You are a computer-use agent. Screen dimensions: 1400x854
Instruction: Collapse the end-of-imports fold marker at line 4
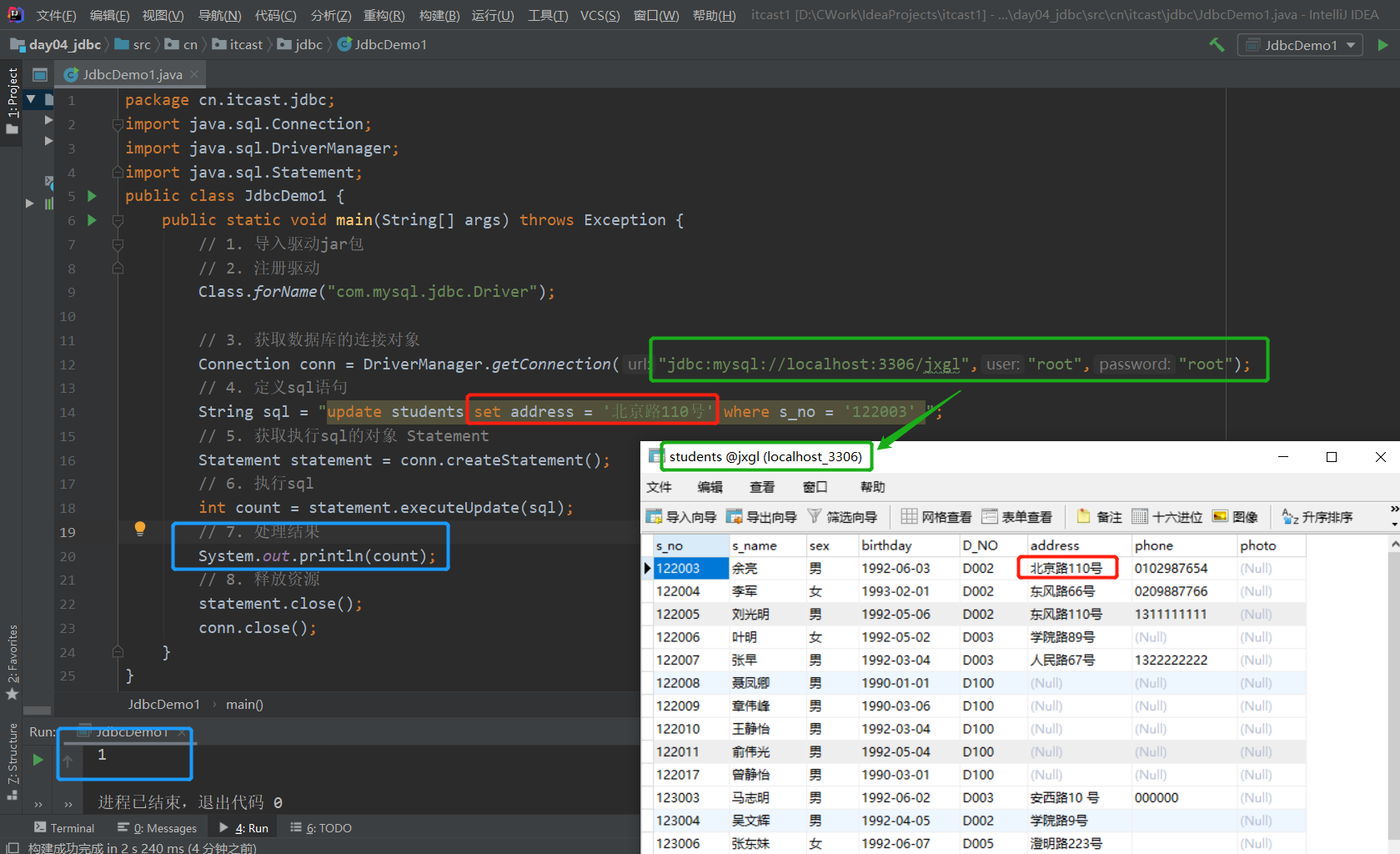(x=118, y=173)
